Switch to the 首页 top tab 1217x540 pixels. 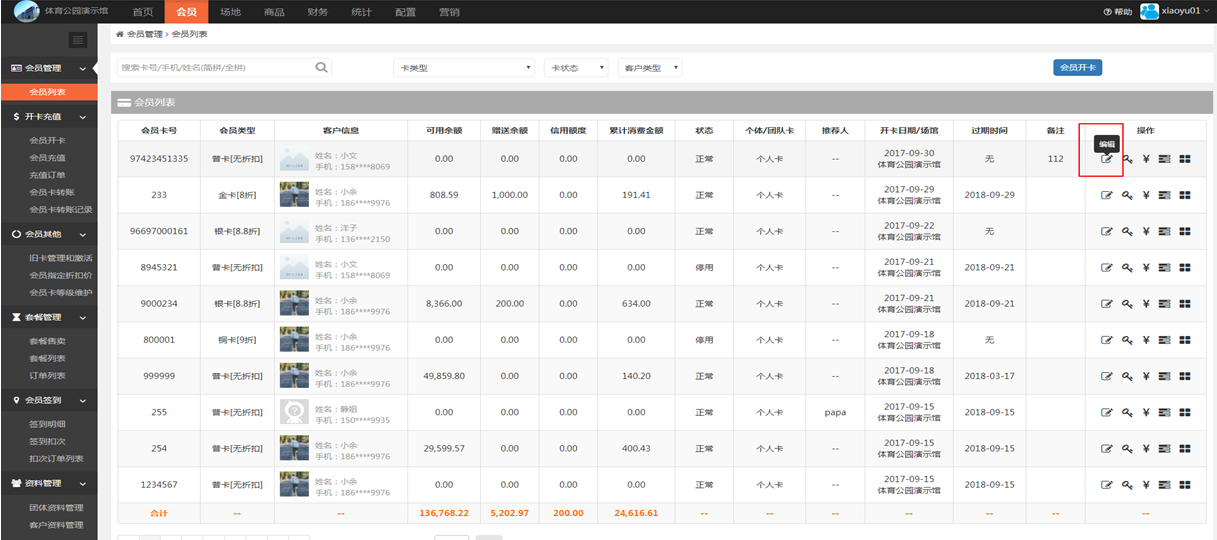pos(143,12)
